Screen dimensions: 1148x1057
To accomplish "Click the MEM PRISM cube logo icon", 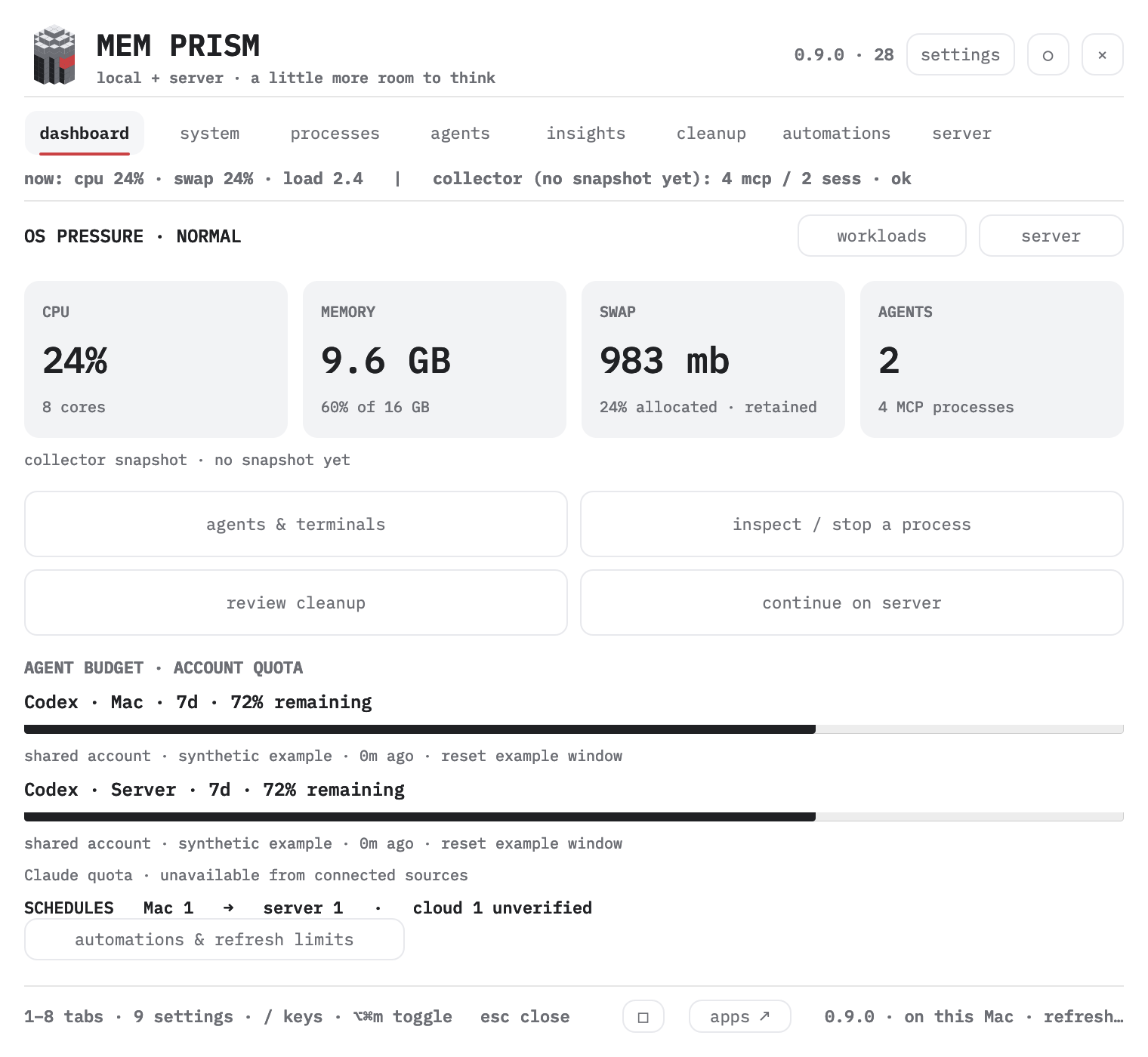I will pyautogui.click(x=54, y=54).
